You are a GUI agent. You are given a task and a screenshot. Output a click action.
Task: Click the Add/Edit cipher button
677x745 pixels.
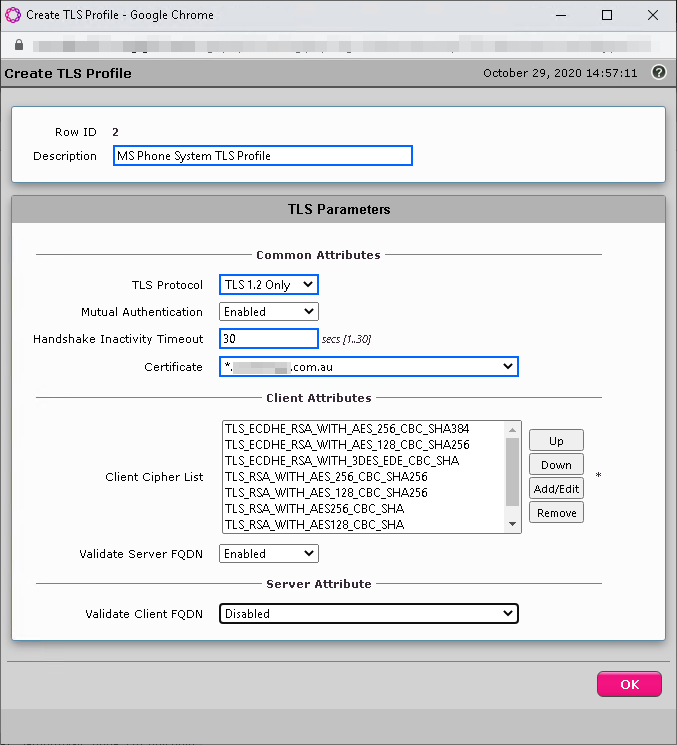point(556,488)
